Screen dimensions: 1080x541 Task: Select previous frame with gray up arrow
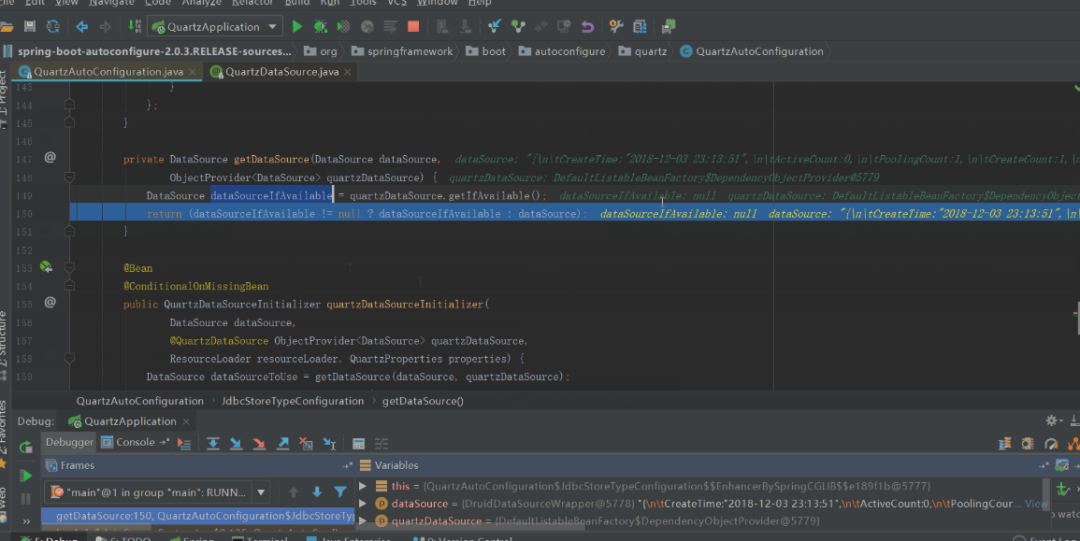pos(293,492)
